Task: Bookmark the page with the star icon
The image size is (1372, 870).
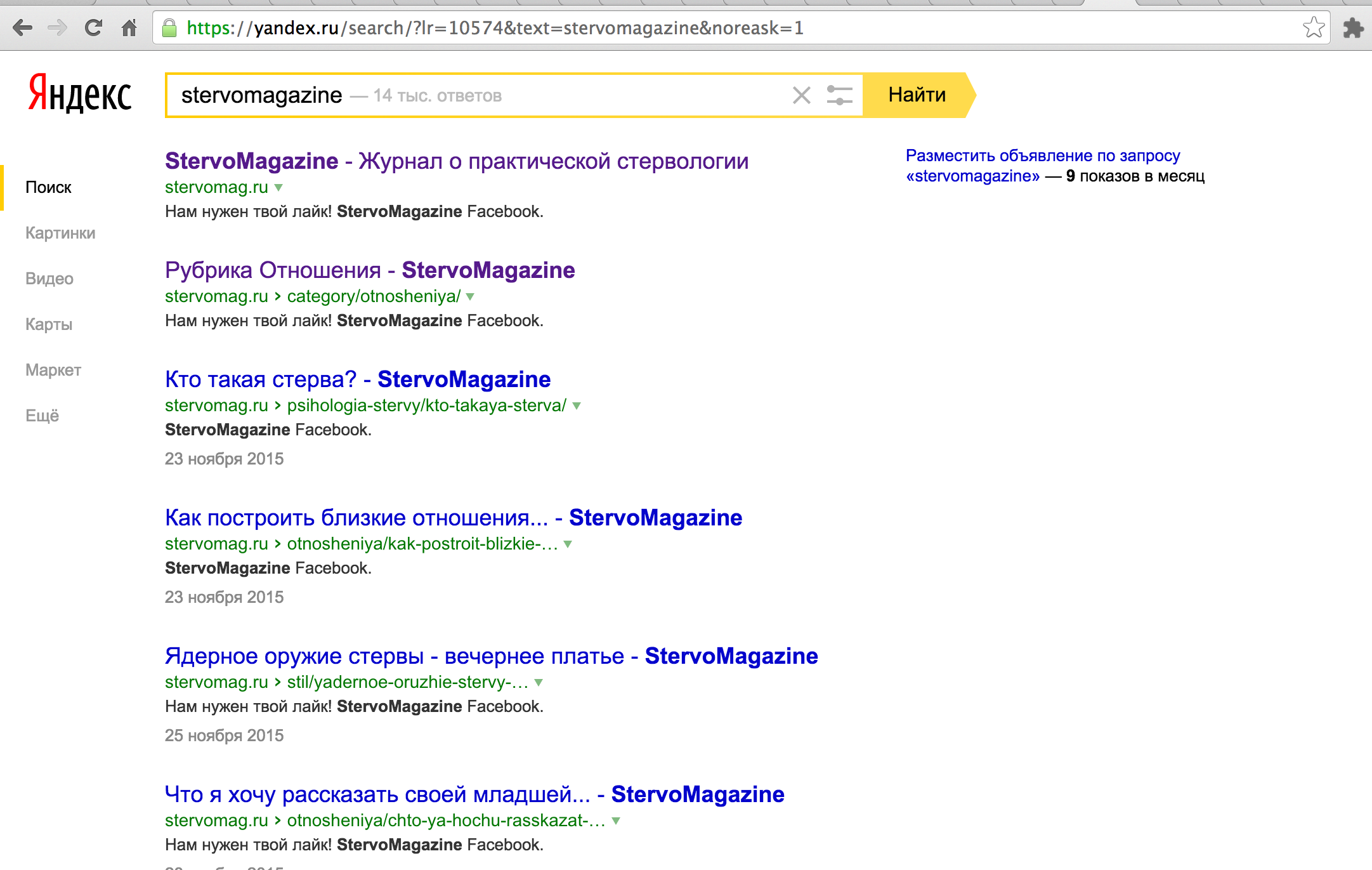Action: [x=1313, y=28]
